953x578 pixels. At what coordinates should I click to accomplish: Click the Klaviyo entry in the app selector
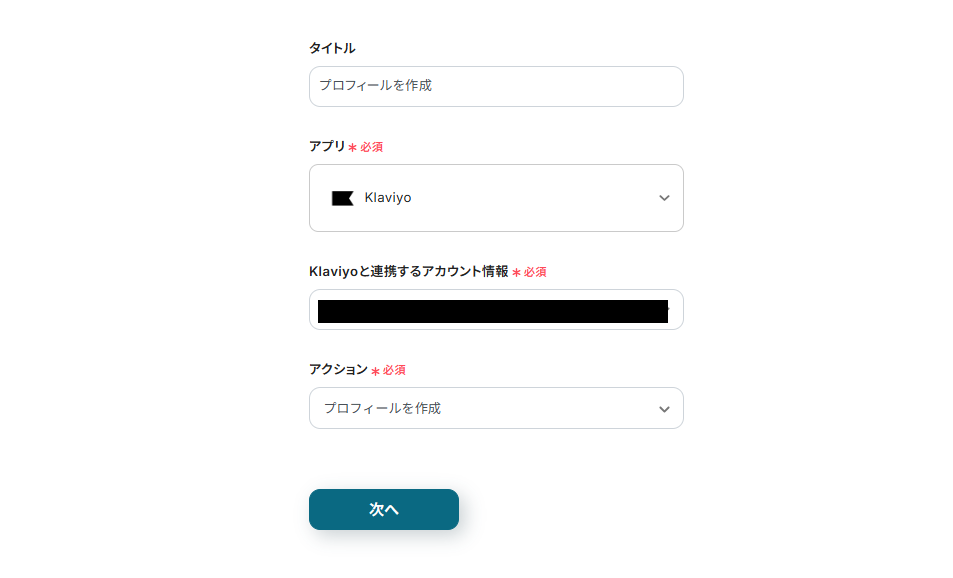click(387, 197)
